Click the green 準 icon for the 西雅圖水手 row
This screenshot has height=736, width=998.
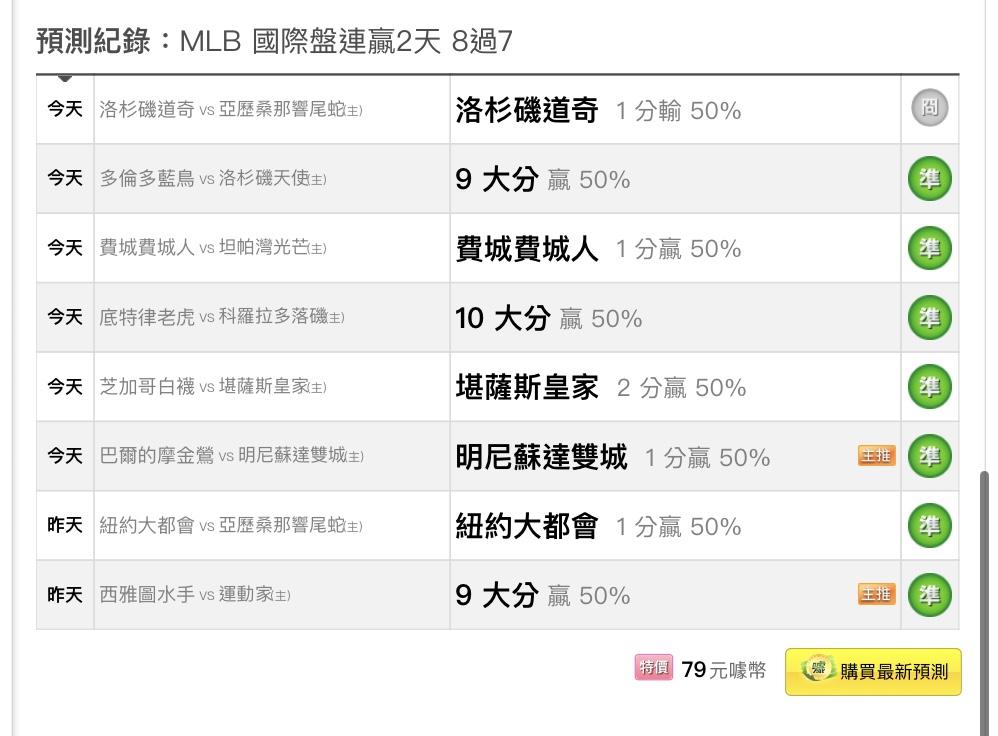pyautogui.click(x=929, y=595)
